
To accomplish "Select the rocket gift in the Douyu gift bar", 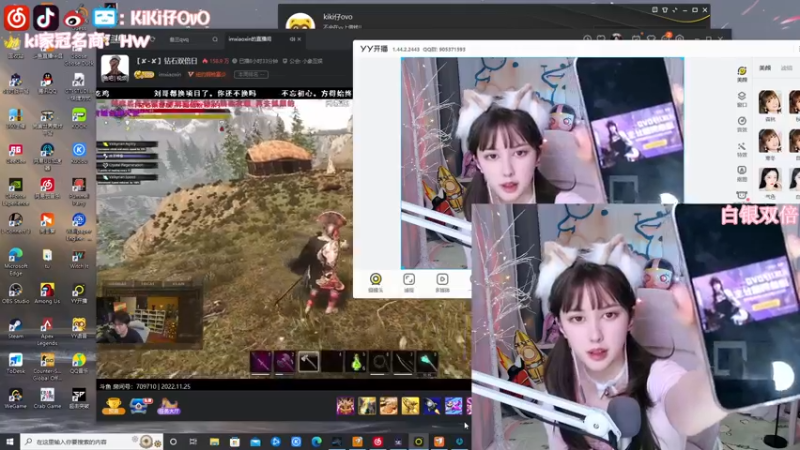I will click(x=432, y=406).
